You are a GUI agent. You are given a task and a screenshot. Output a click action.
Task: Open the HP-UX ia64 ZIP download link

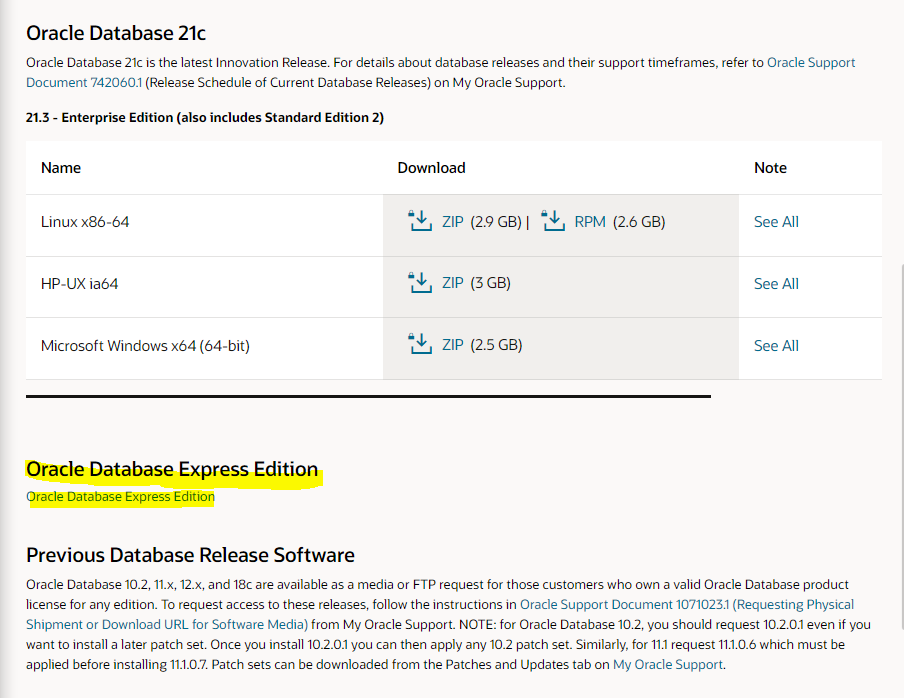pyautogui.click(x=453, y=283)
